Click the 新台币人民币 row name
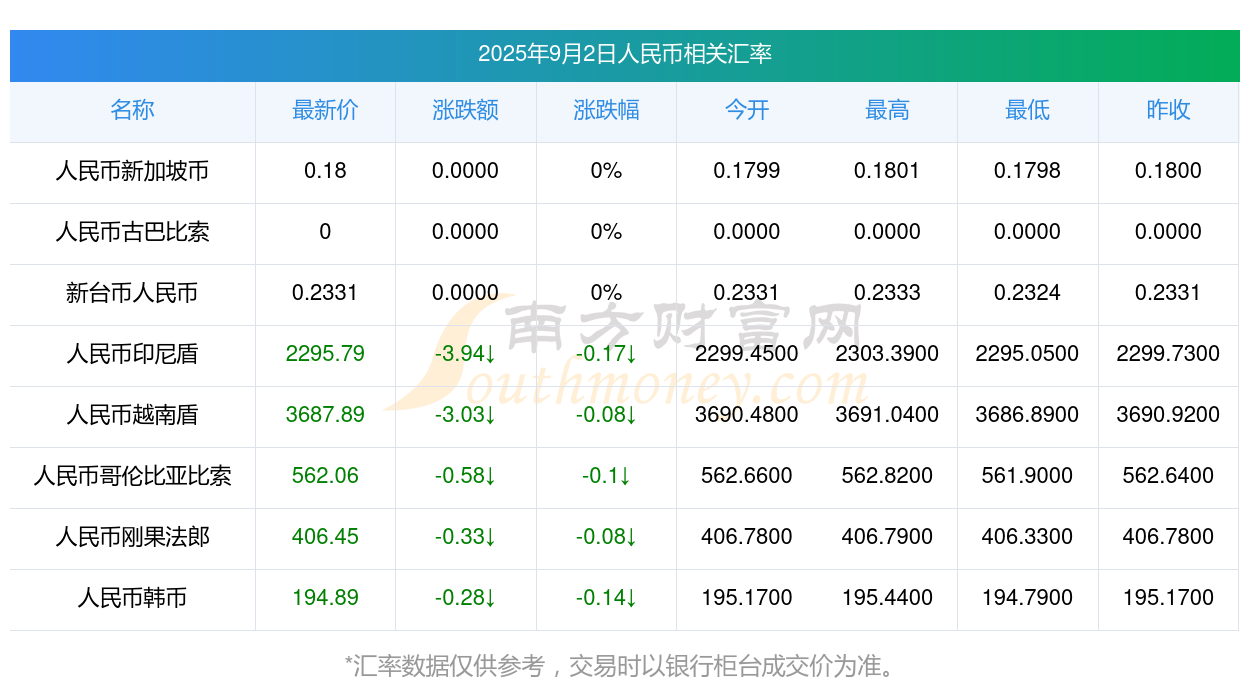This screenshot has height=698, width=1250. pyautogui.click(x=132, y=293)
